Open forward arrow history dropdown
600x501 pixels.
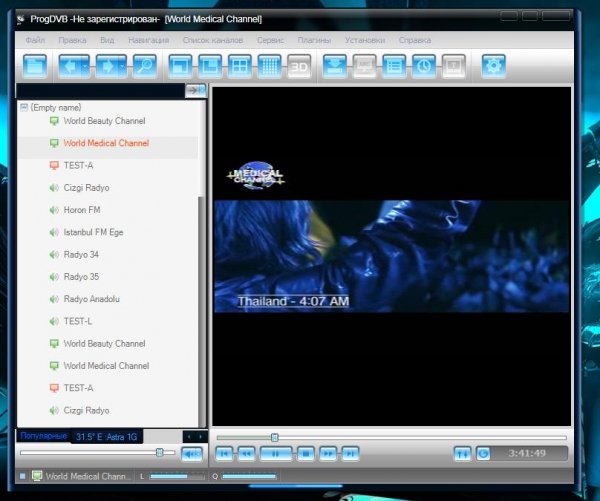coord(123,67)
